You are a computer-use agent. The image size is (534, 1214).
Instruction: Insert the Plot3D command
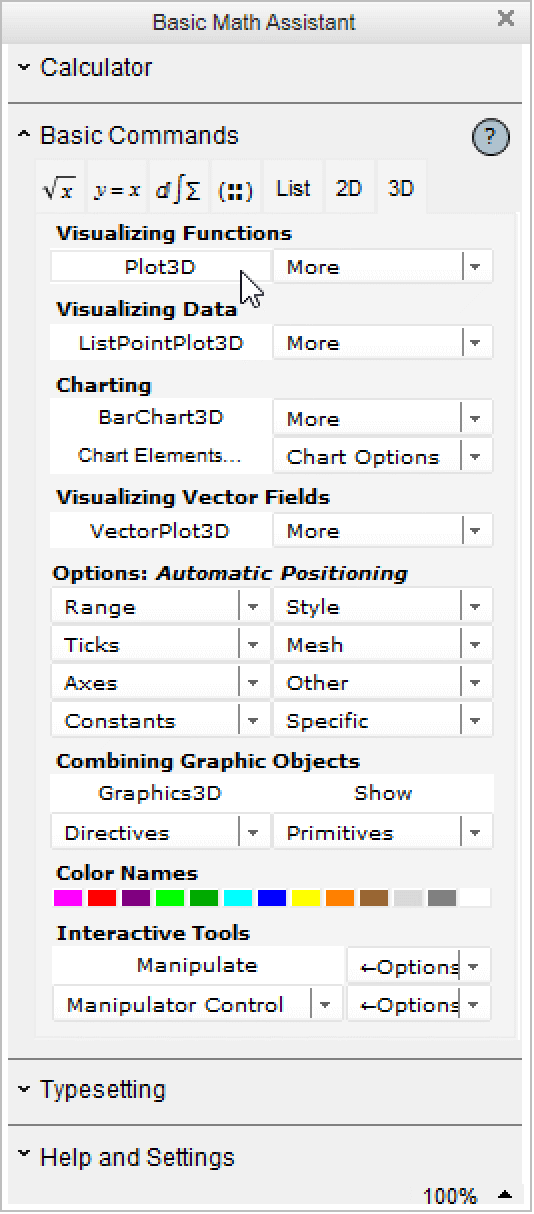(160, 267)
